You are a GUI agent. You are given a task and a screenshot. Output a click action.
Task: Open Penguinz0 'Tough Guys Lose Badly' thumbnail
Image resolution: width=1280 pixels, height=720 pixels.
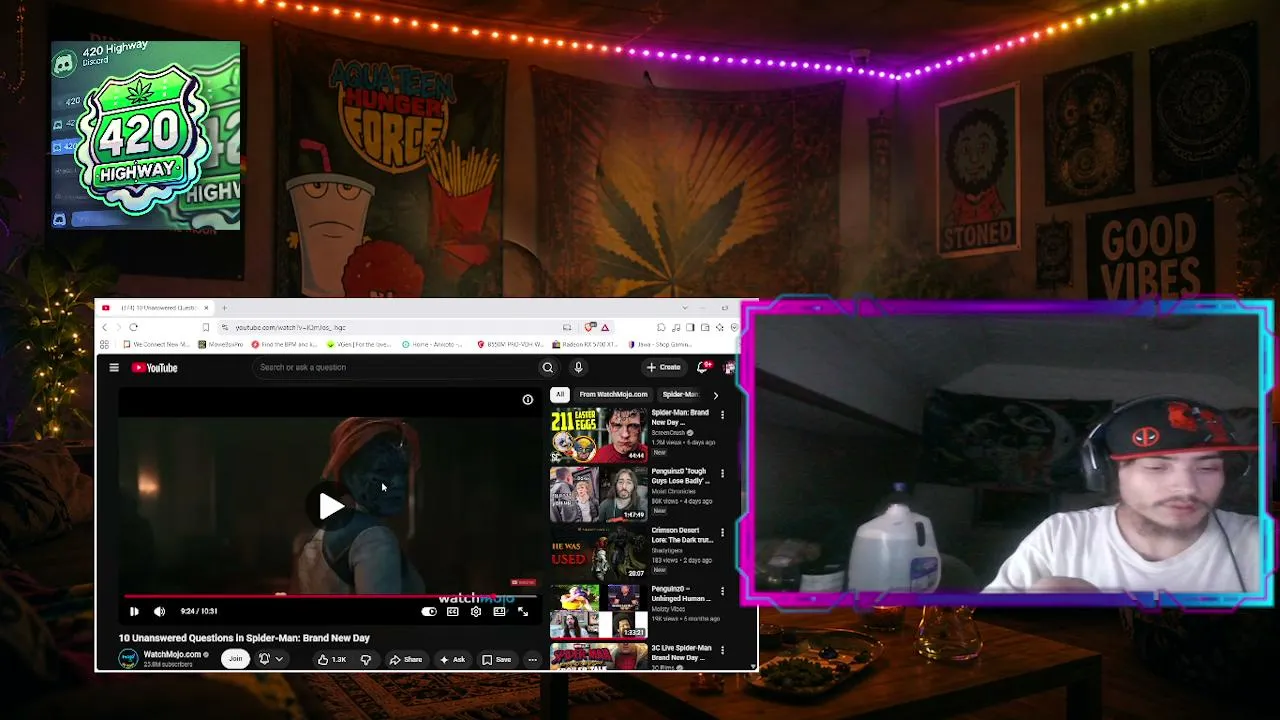598,494
